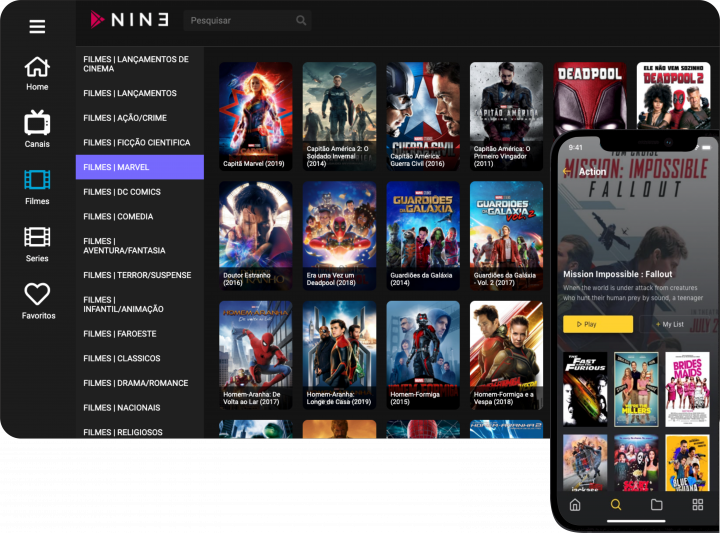
Task: Tap the phone's bottom grid icon
Action: click(x=698, y=505)
